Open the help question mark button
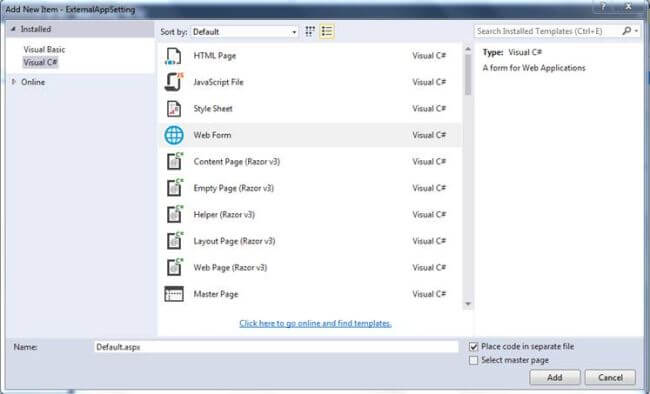650x394 pixels. click(x=604, y=6)
